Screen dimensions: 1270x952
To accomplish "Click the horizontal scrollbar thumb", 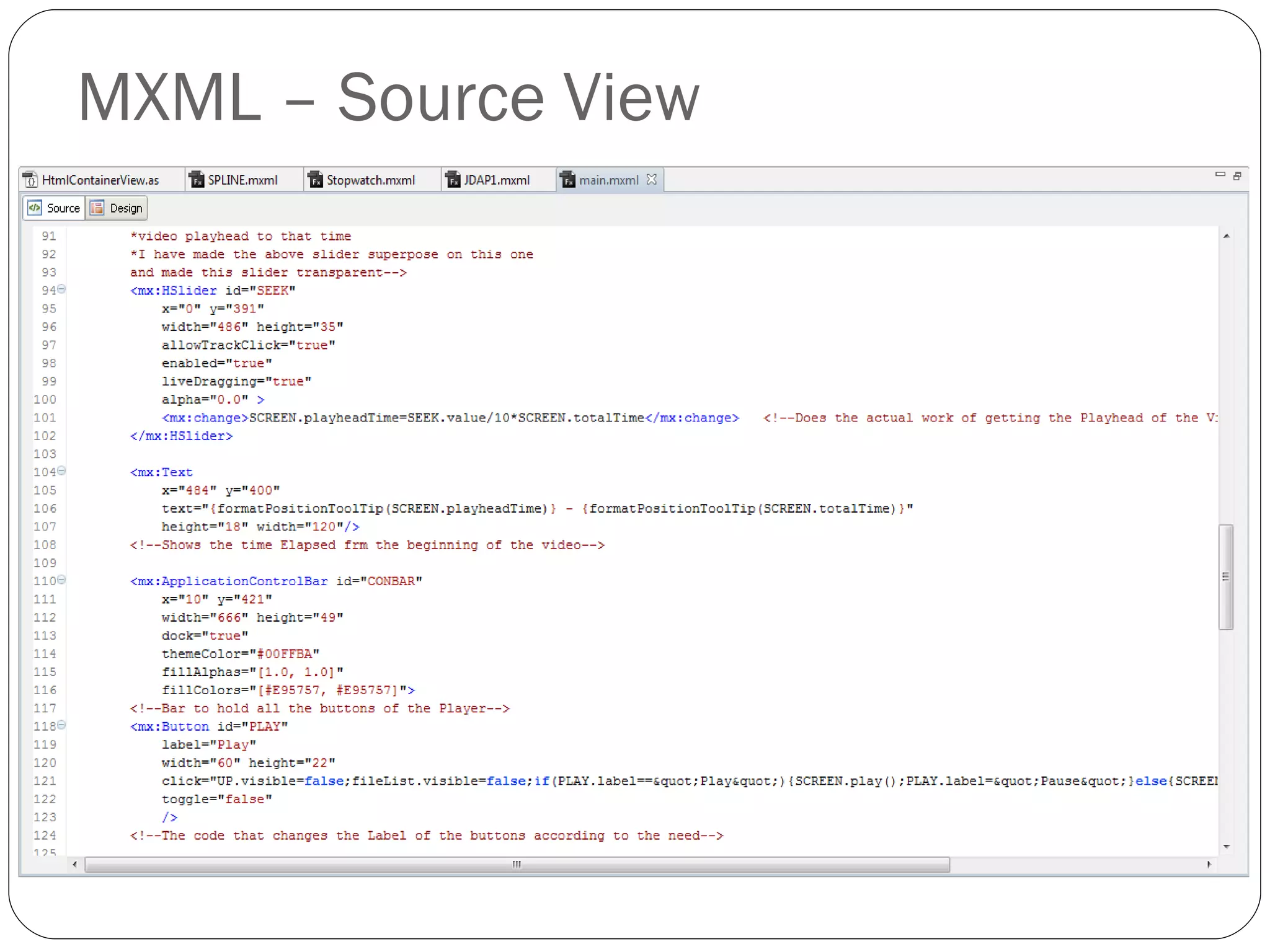I will pos(517,865).
